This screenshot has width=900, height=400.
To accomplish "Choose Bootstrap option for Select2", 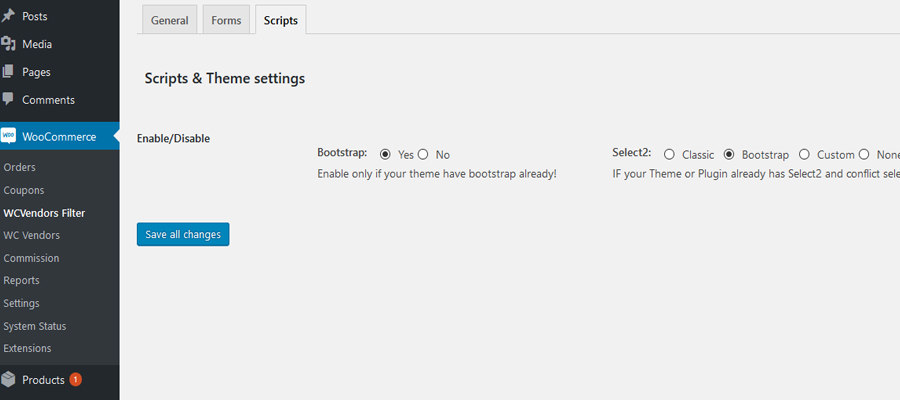I will tap(729, 155).
